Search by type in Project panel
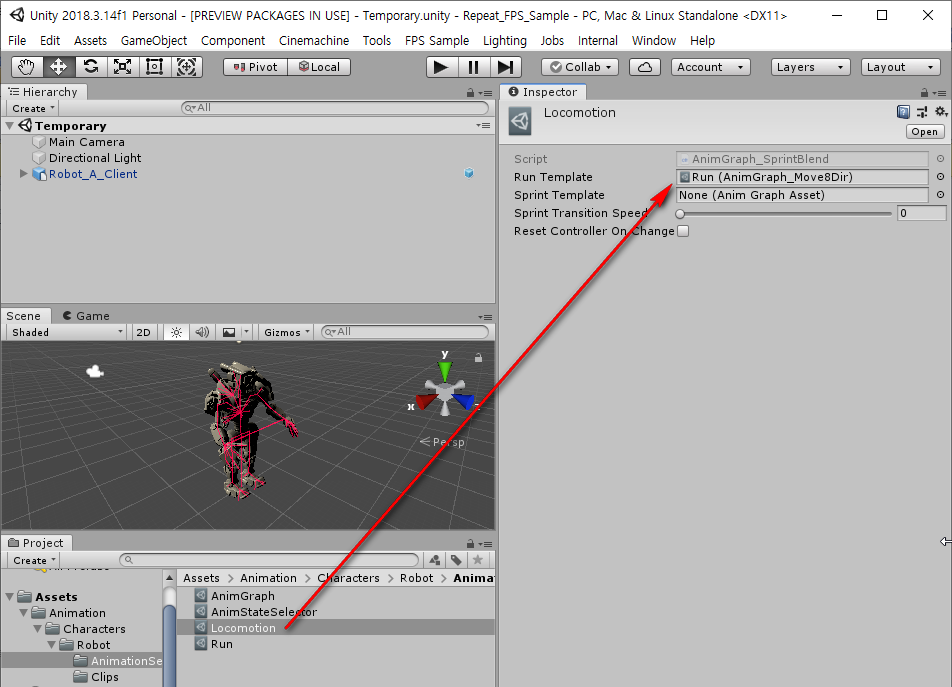 click(435, 560)
